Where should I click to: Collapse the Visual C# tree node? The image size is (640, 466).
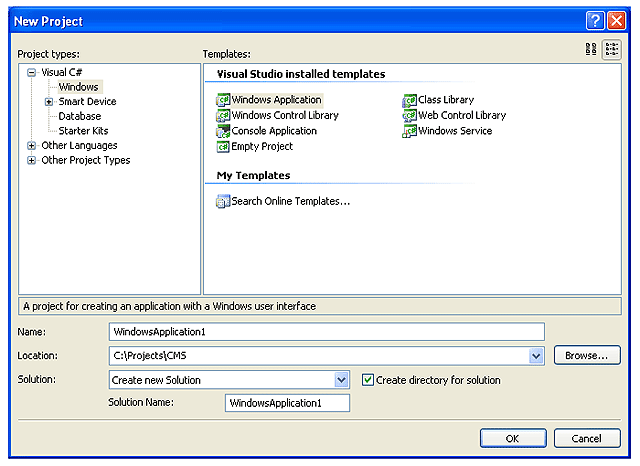pos(31,73)
